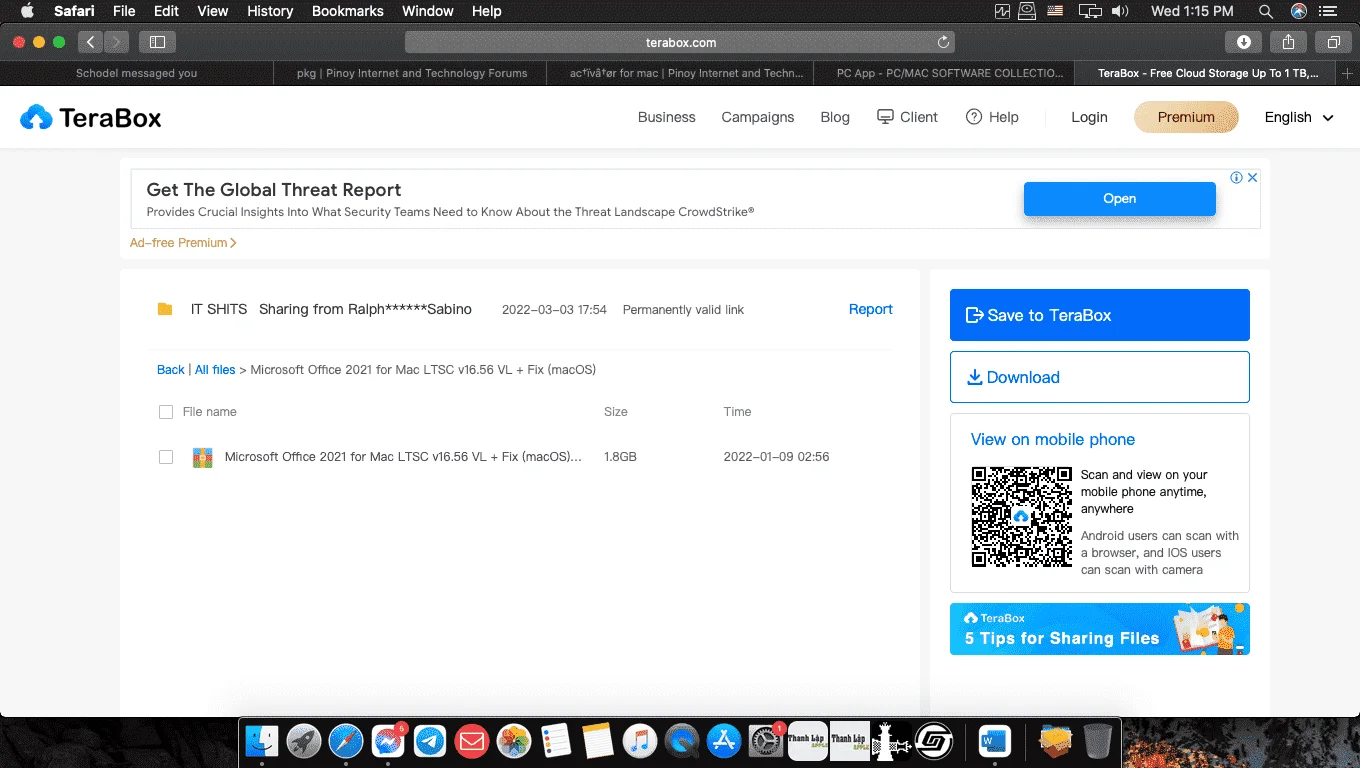Open the Safari History menu

[270, 11]
